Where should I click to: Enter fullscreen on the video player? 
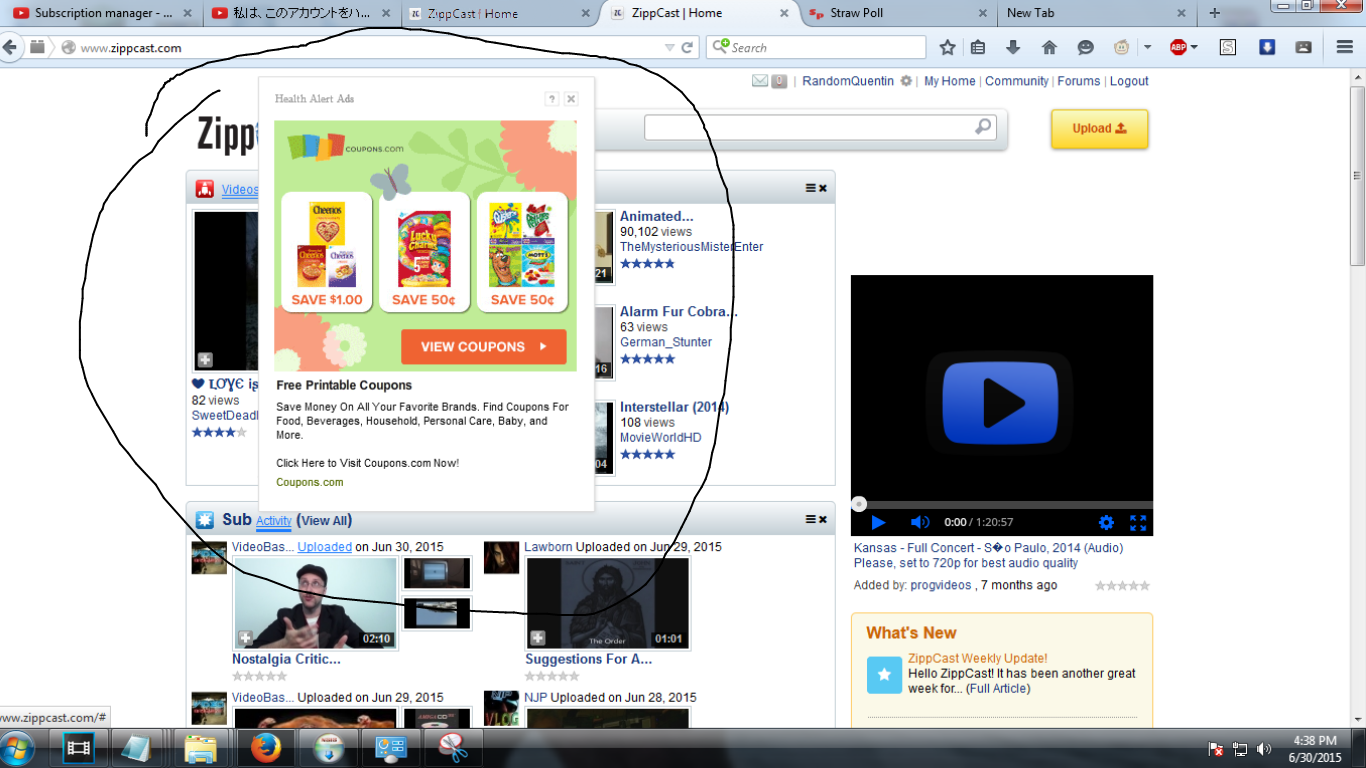[1138, 522]
